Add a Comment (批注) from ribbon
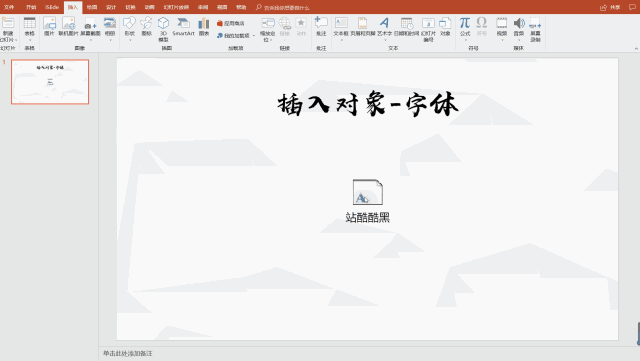The image size is (640, 361). [321, 27]
